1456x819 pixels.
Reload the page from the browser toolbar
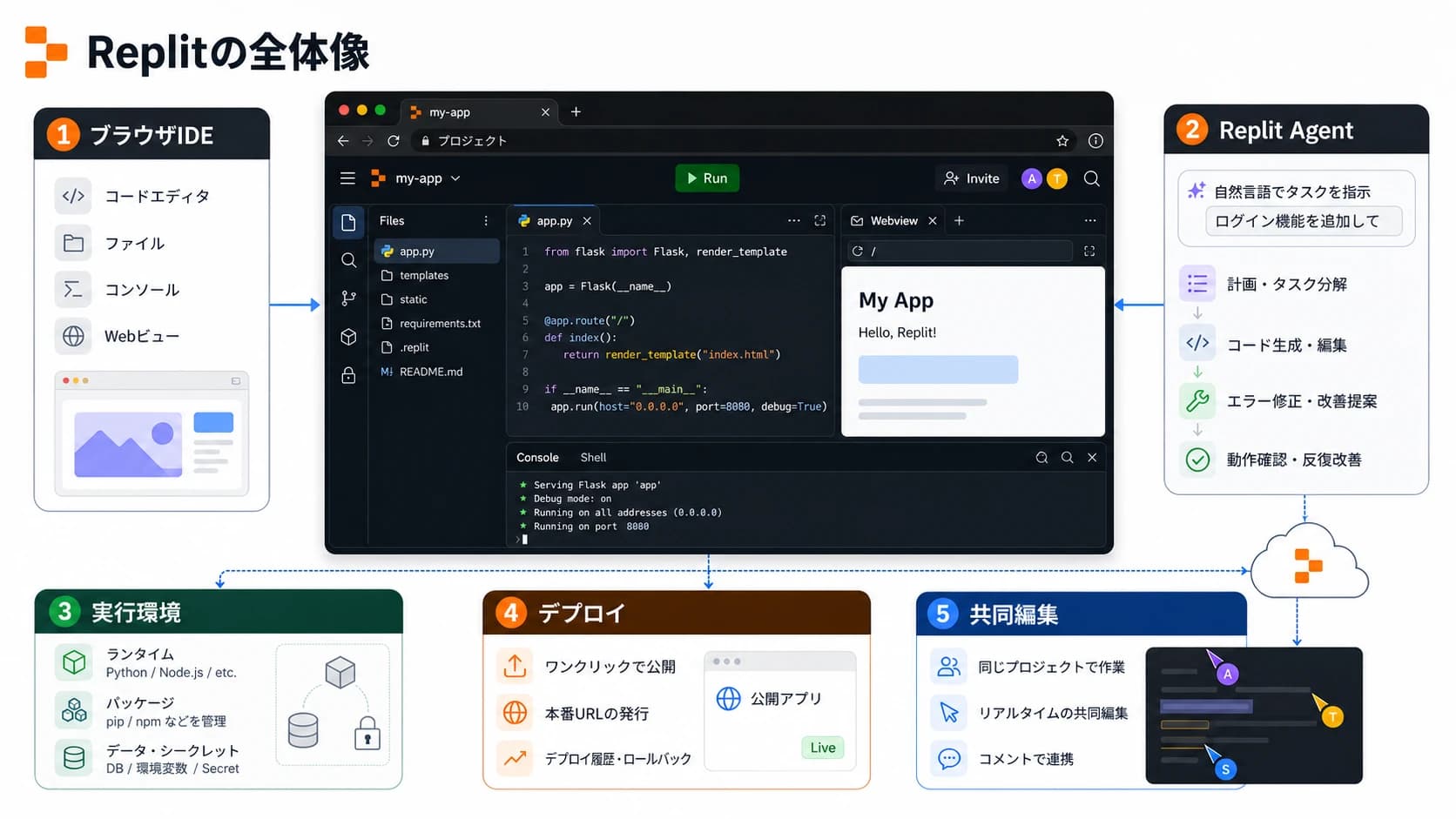(394, 141)
